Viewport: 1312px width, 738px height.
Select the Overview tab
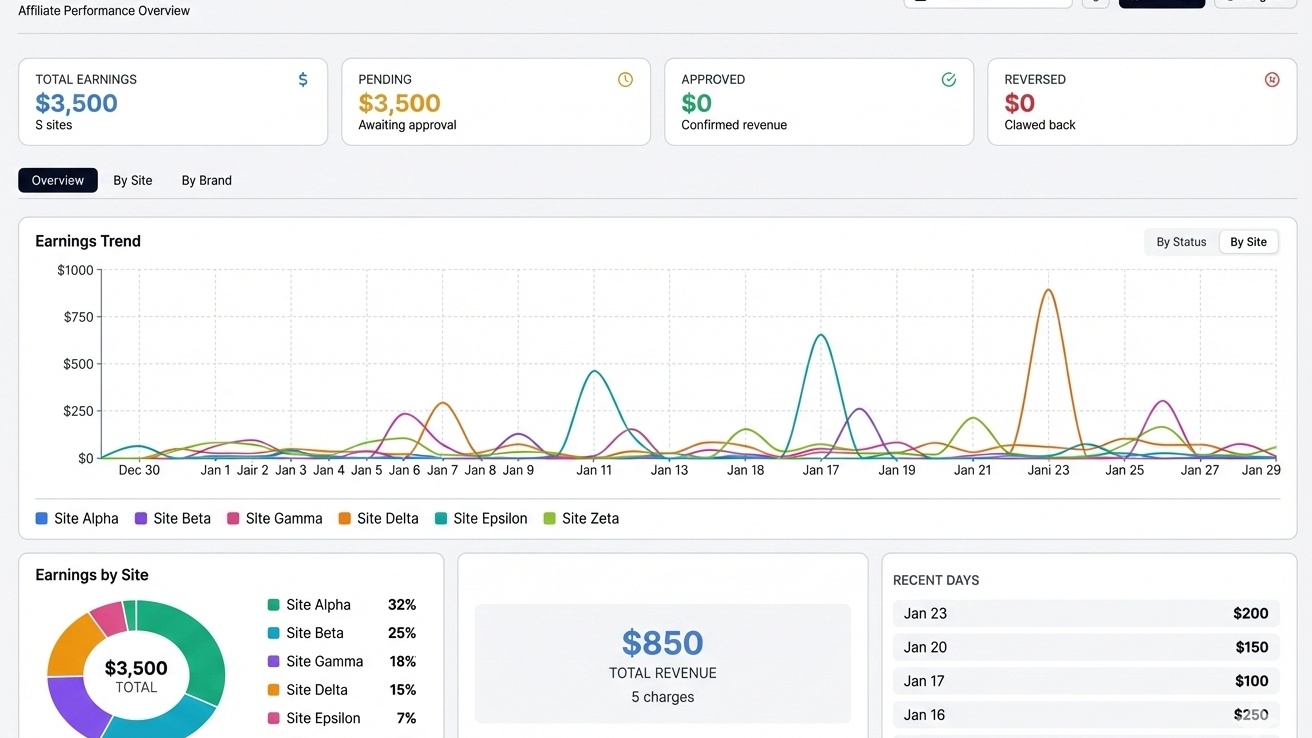click(x=57, y=180)
